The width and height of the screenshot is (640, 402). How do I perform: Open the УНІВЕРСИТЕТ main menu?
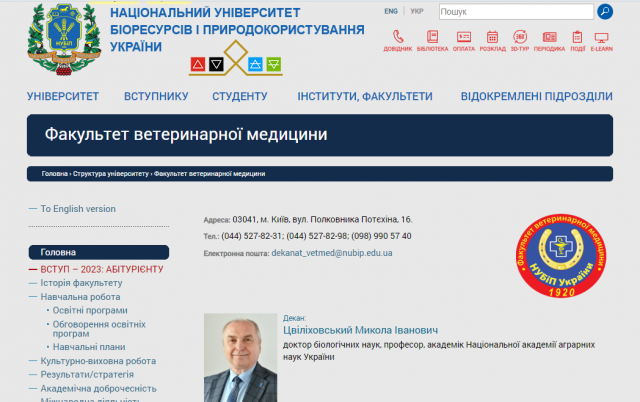[x=63, y=96]
